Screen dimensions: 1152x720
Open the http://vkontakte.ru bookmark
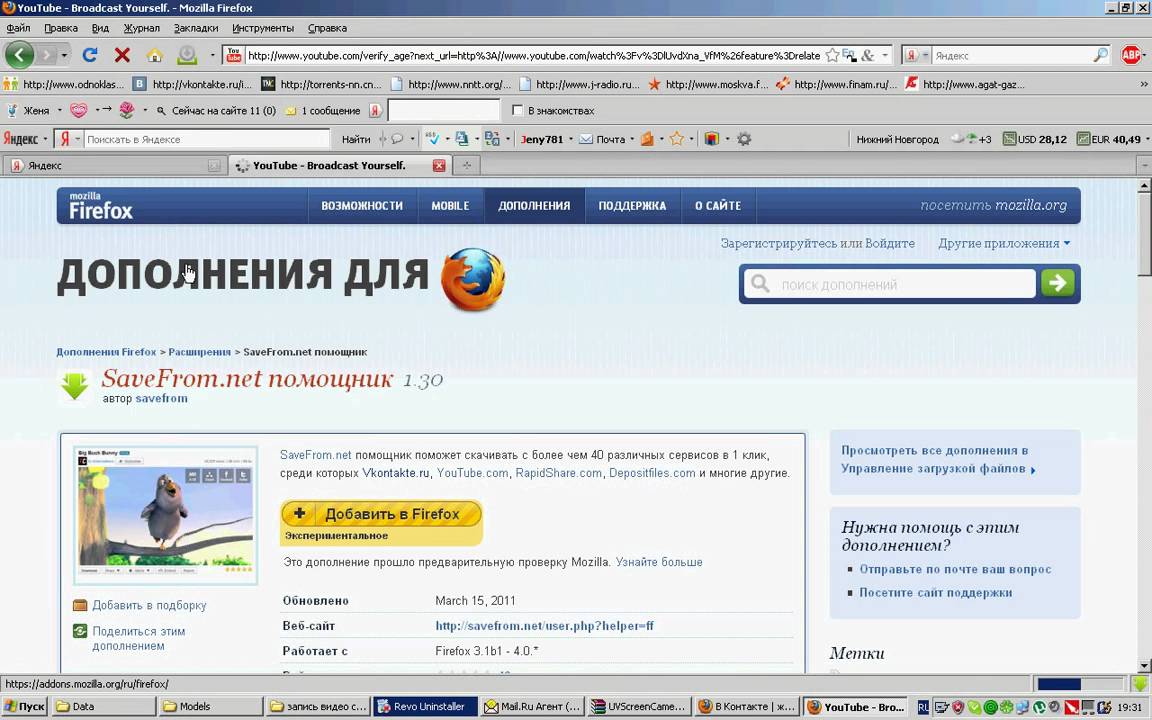pyautogui.click(x=192, y=84)
